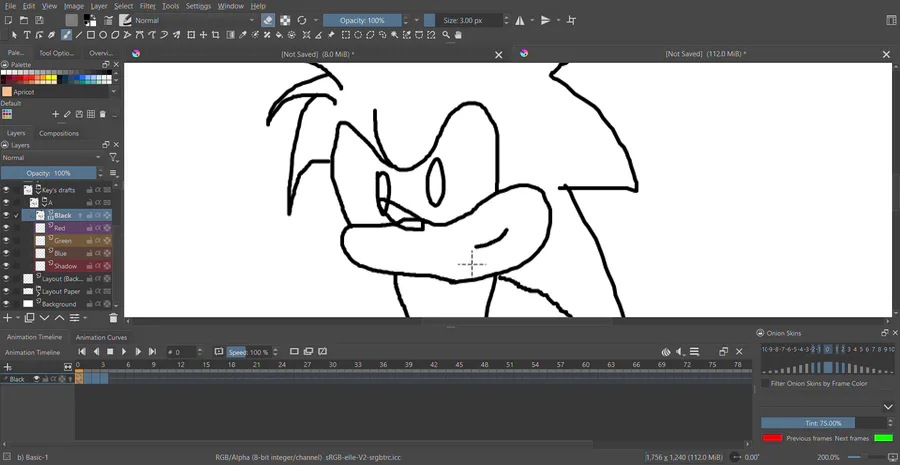Open the layer blending mode Normal dropdown
This screenshot has height=465, width=900.
52,157
